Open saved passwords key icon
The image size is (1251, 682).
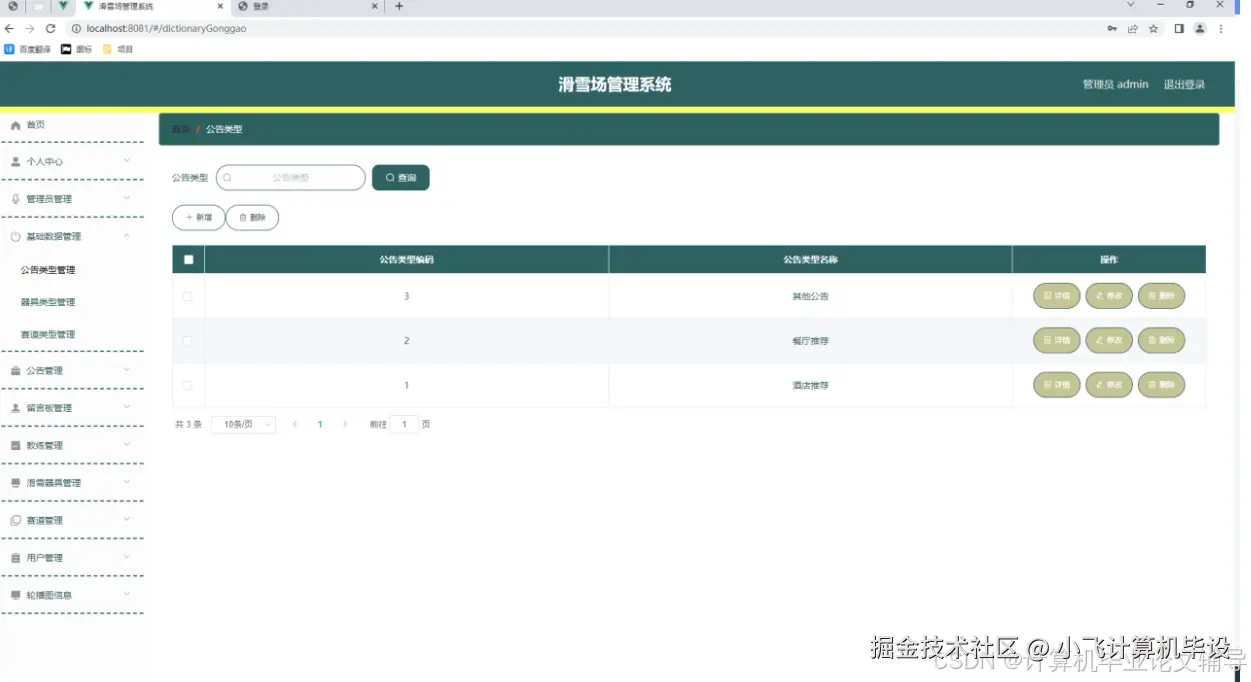coord(1112,29)
